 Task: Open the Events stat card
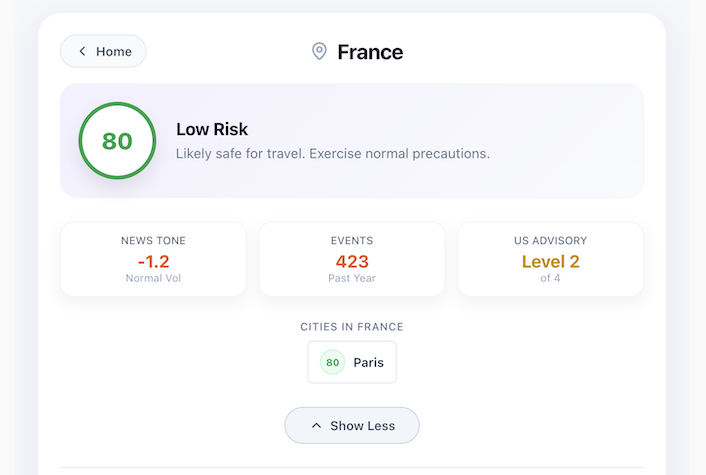[352, 259]
